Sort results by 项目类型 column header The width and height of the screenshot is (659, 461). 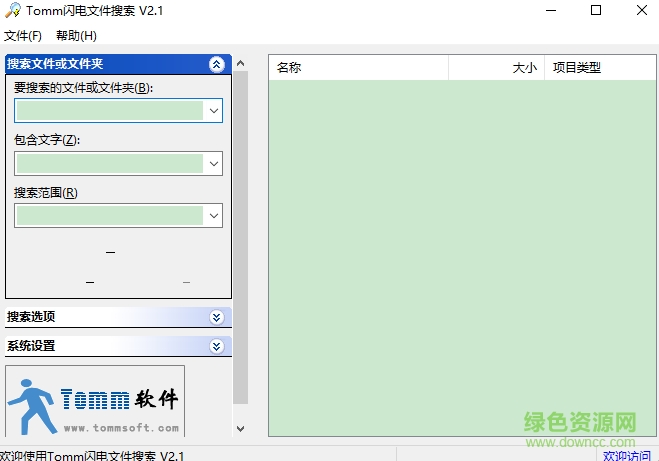pyautogui.click(x=600, y=68)
